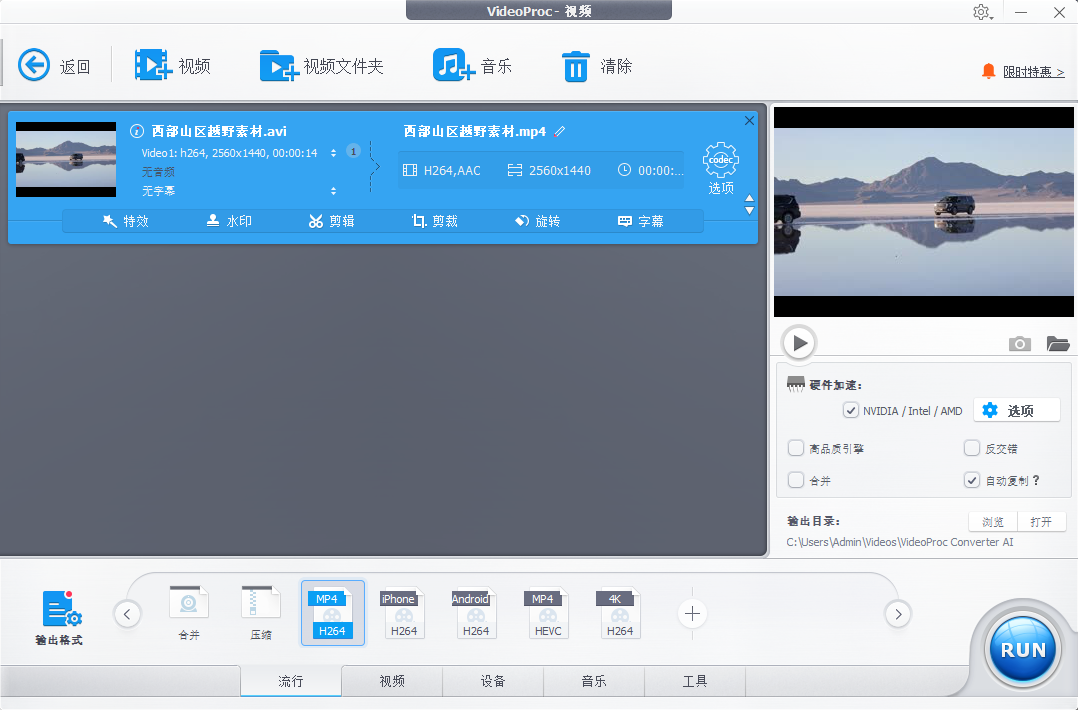Viewport: 1078px width, 710px height.
Task: Choose the iPhone H264 conversion profile
Action: click(x=403, y=613)
